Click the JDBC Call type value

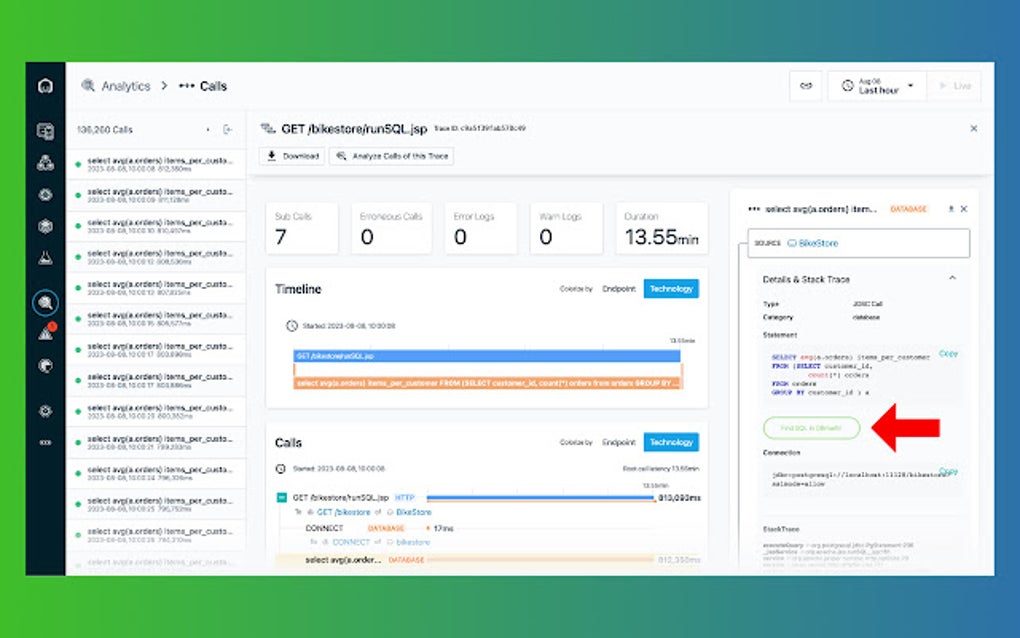(867, 304)
